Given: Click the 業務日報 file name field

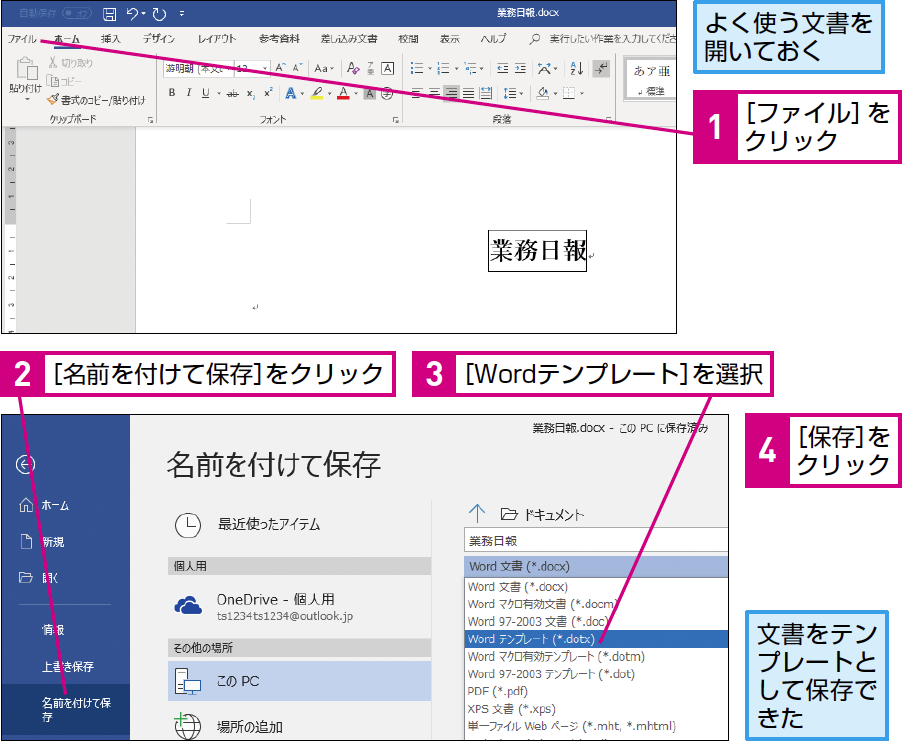Looking at the screenshot, I should 596,541.
